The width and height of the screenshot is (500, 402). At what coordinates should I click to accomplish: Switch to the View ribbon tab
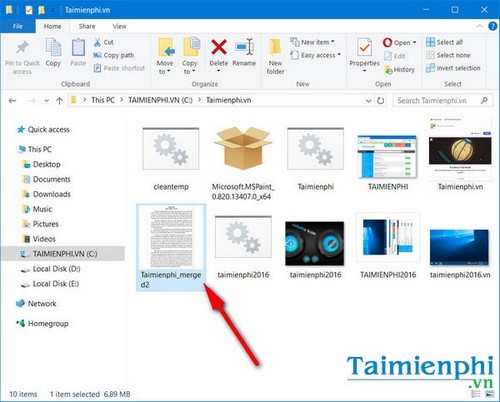(119, 26)
